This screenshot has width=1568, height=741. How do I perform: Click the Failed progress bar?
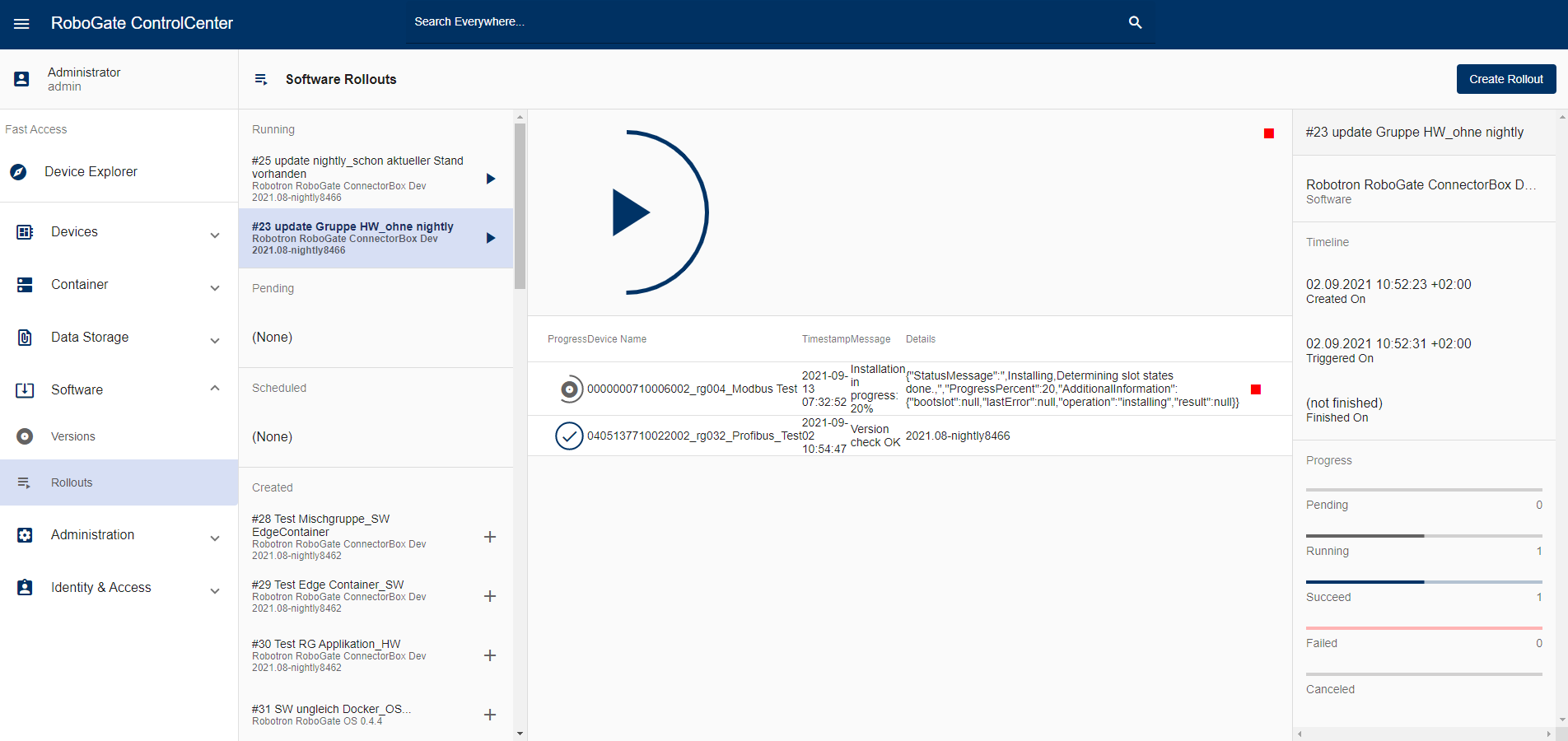click(1424, 628)
